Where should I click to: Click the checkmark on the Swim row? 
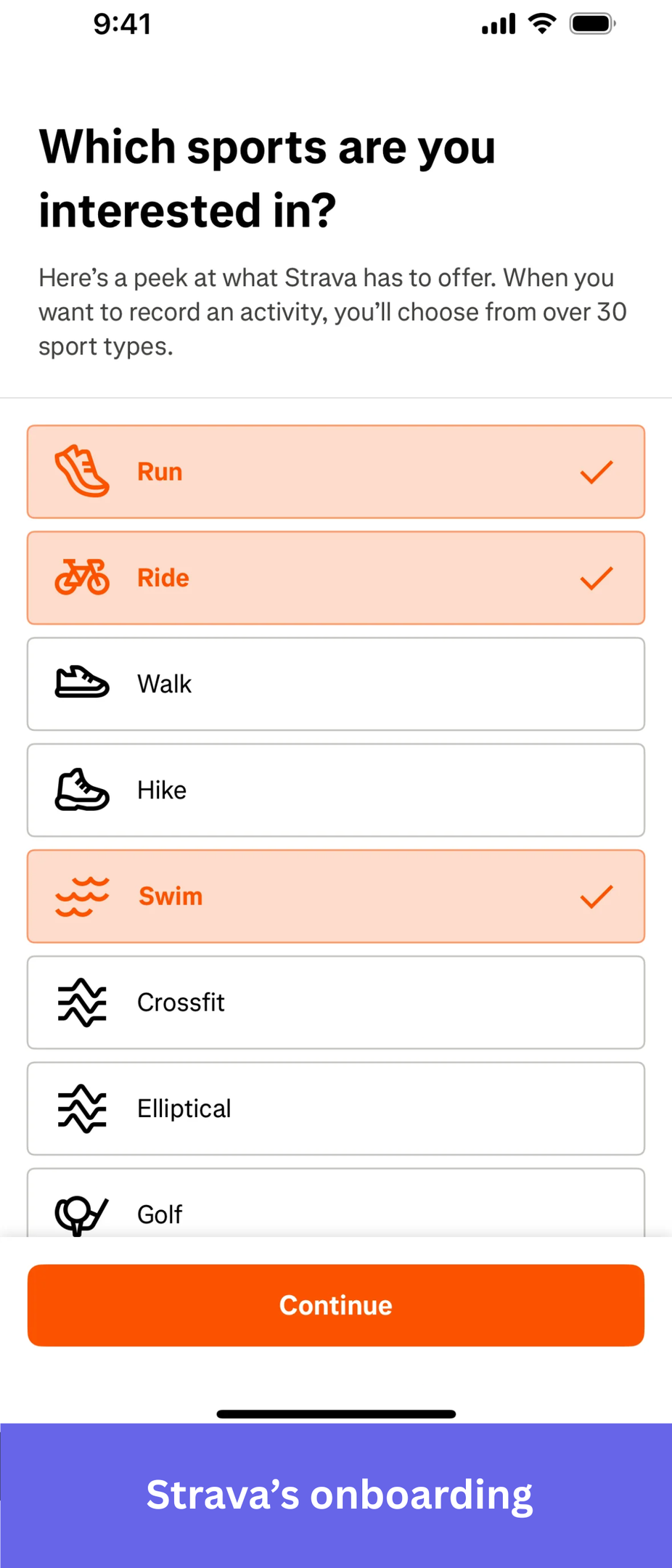click(595, 896)
